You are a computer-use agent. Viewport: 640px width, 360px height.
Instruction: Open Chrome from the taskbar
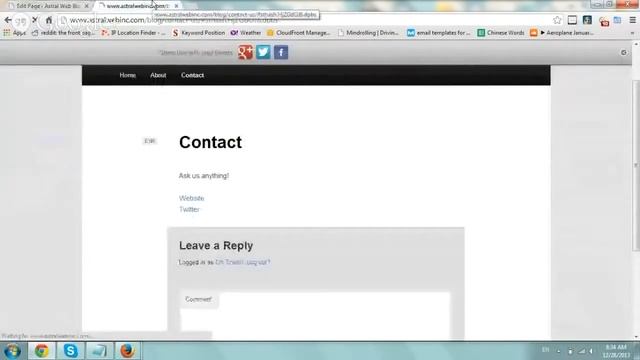point(41,351)
